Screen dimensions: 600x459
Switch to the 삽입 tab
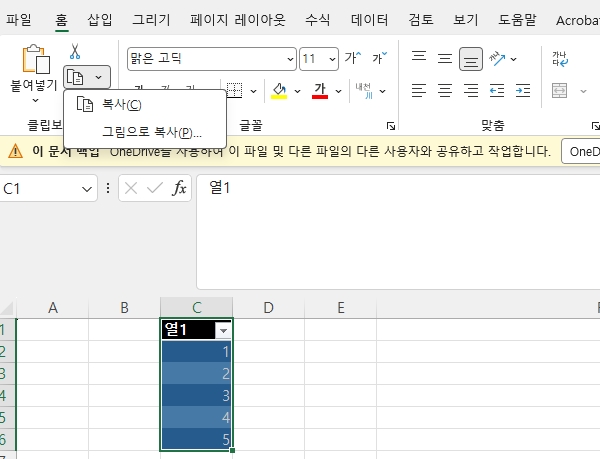coord(100,20)
